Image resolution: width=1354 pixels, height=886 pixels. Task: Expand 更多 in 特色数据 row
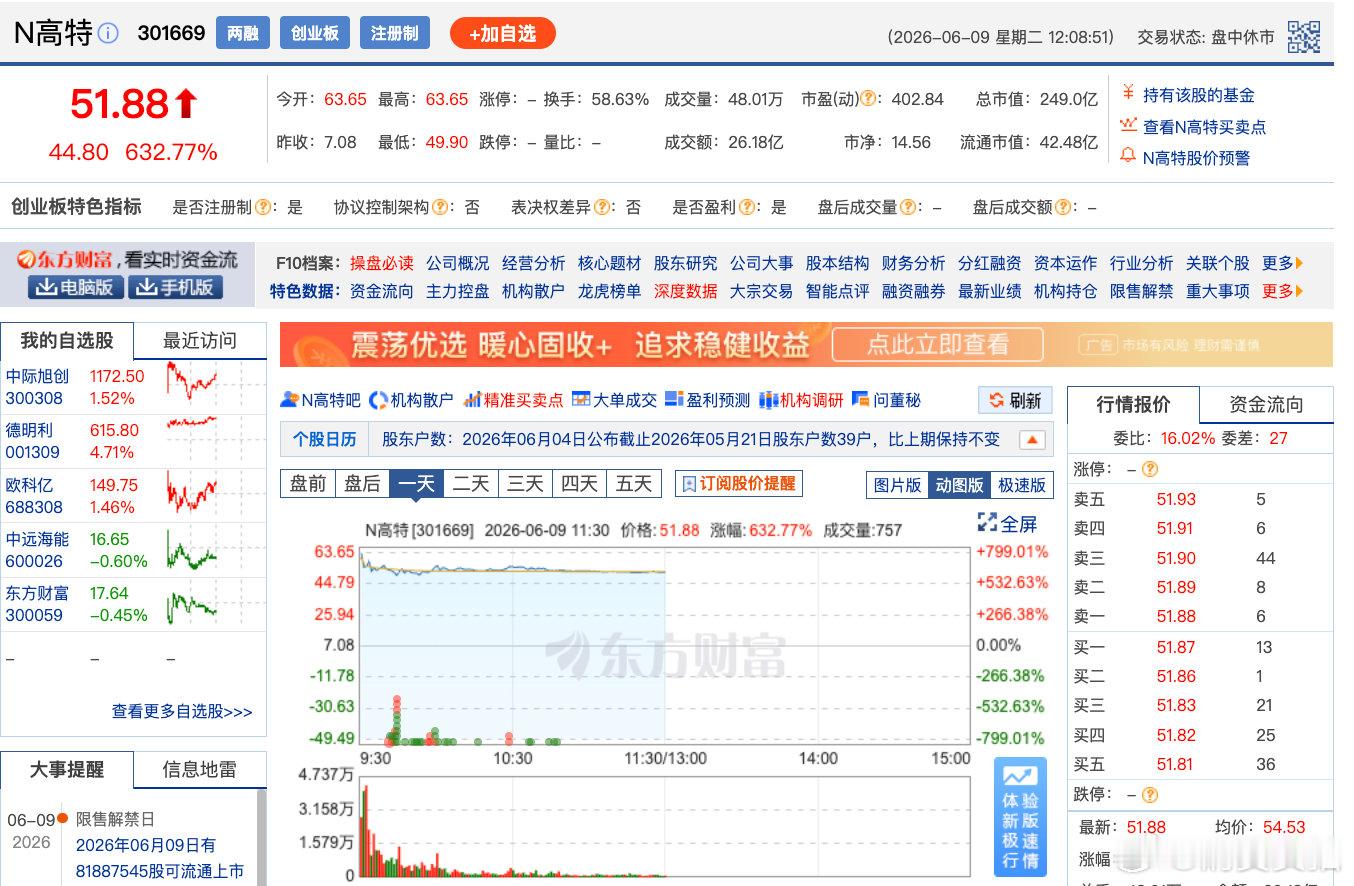point(1283,291)
